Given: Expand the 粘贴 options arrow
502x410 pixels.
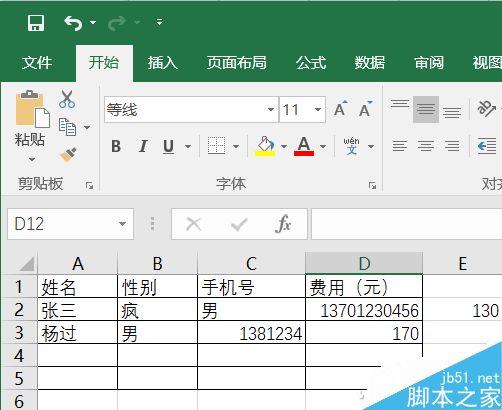Looking at the screenshot, I should tap(32, 159).
